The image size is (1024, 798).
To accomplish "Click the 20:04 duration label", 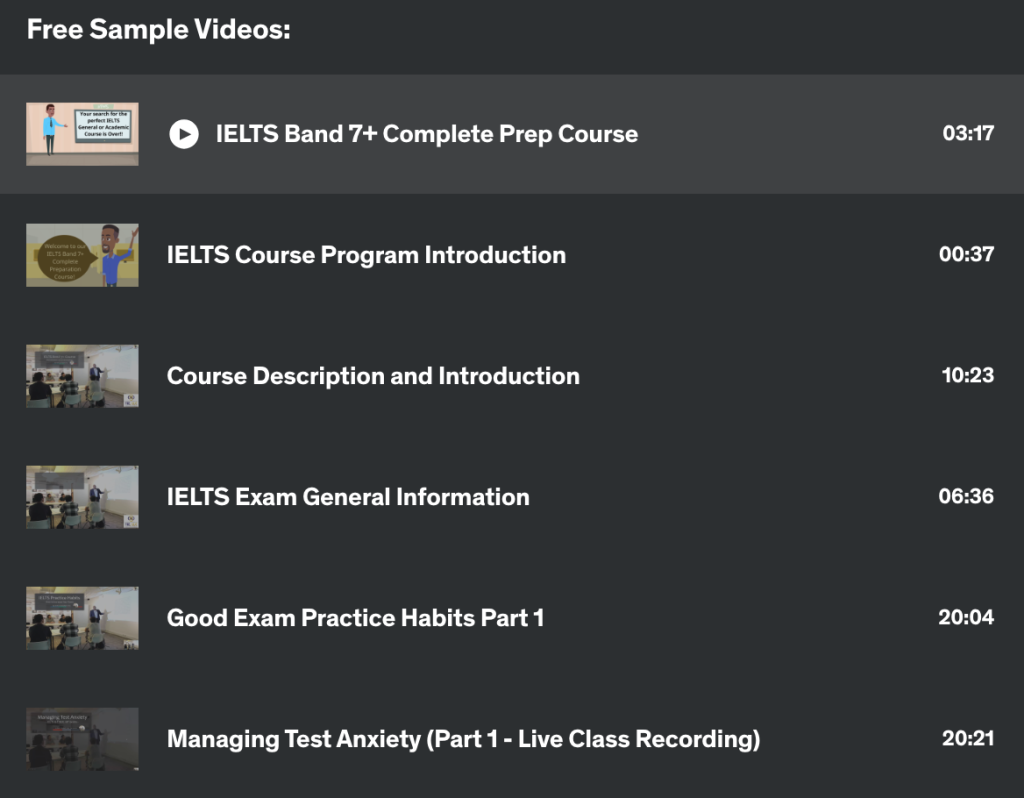I will coord(967,617).
